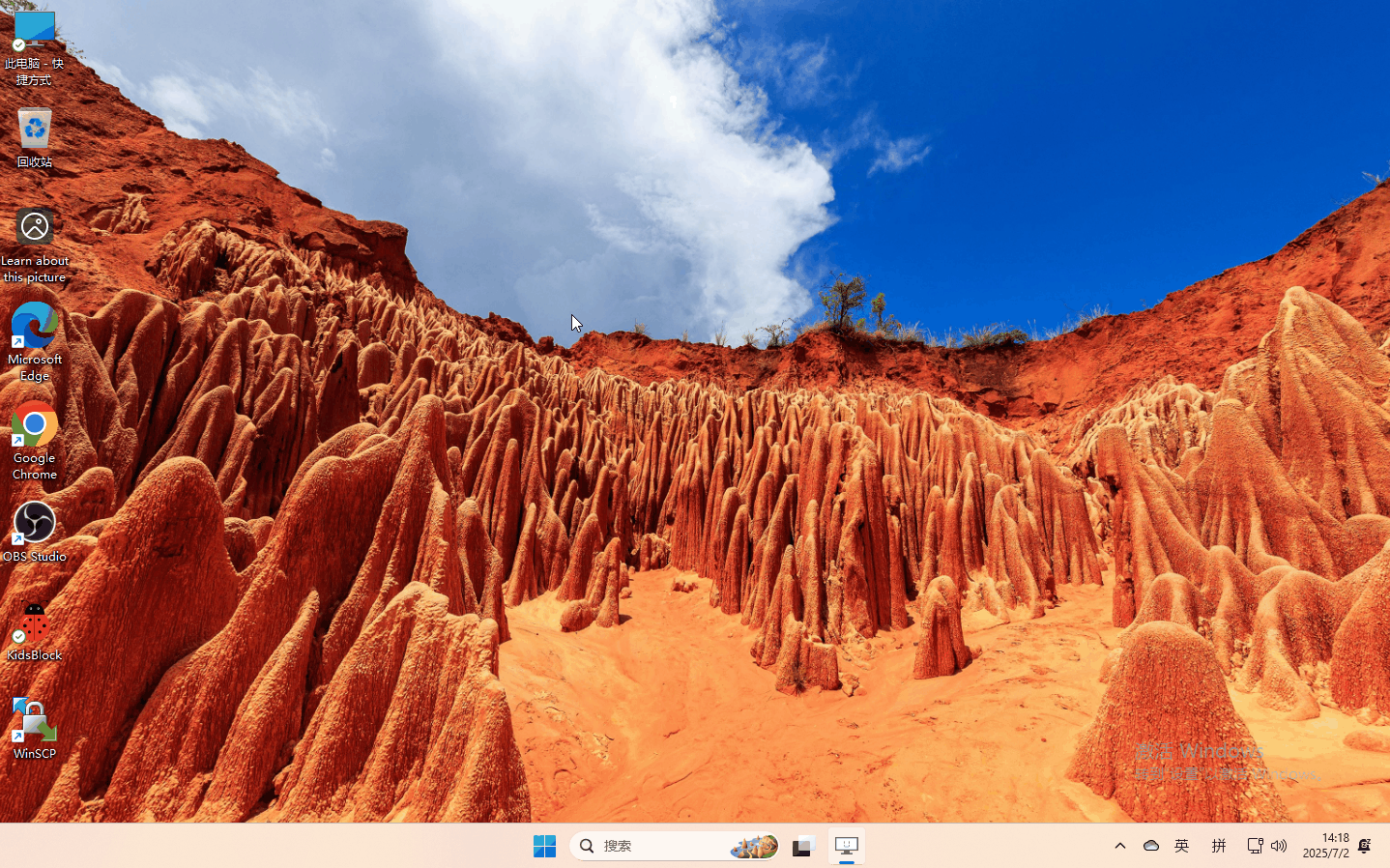Select the Recycle Bin desktop icon
The image size is (1390, 868).
35,137
